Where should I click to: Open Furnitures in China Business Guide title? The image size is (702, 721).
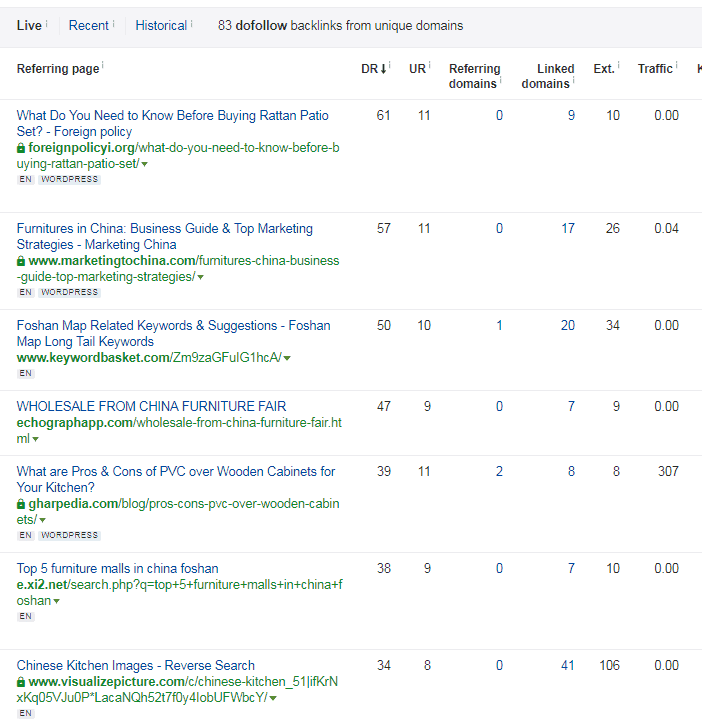pos(165,236)
